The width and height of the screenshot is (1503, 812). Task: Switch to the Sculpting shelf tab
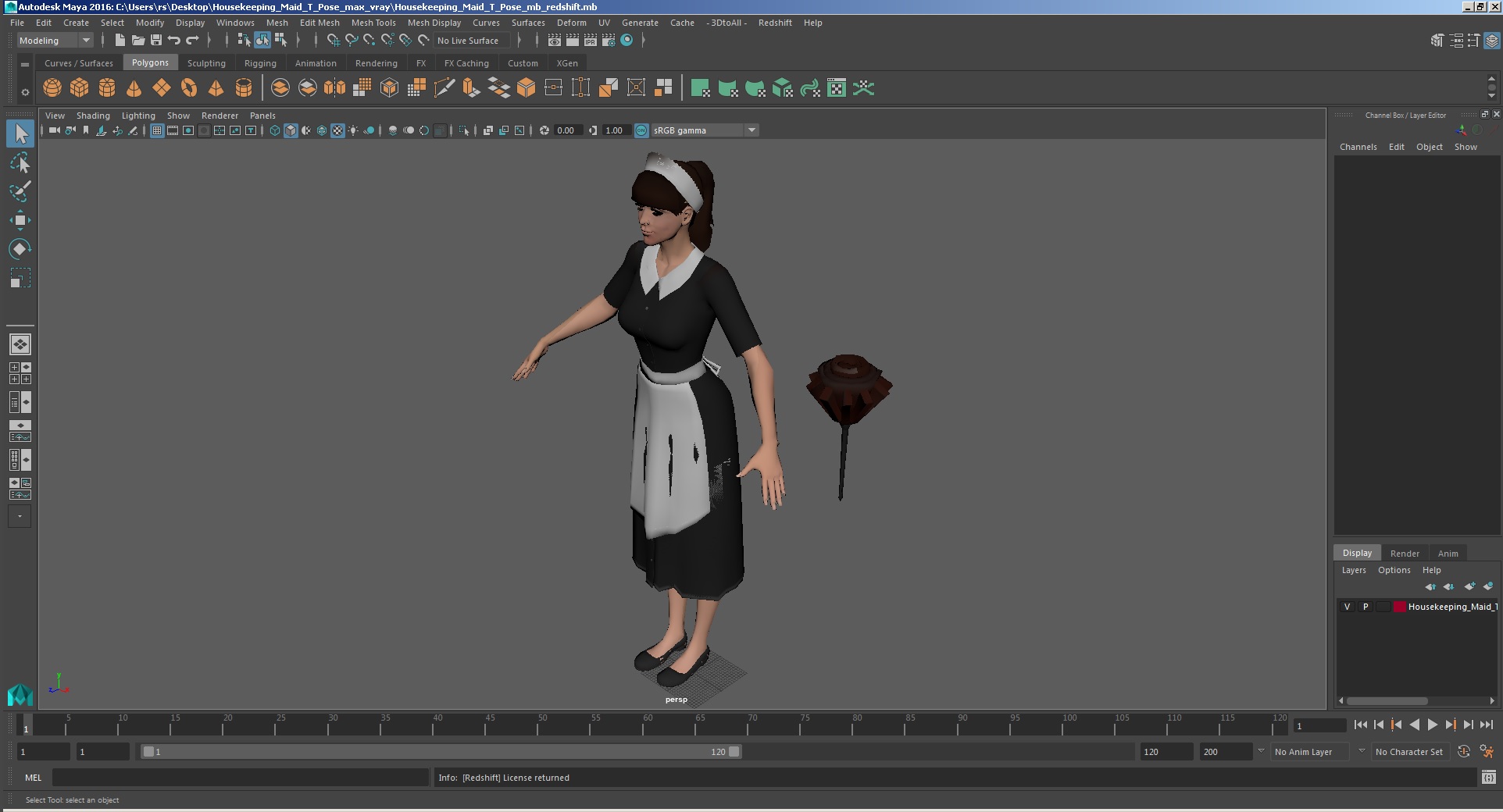click(x=206, y=63)
